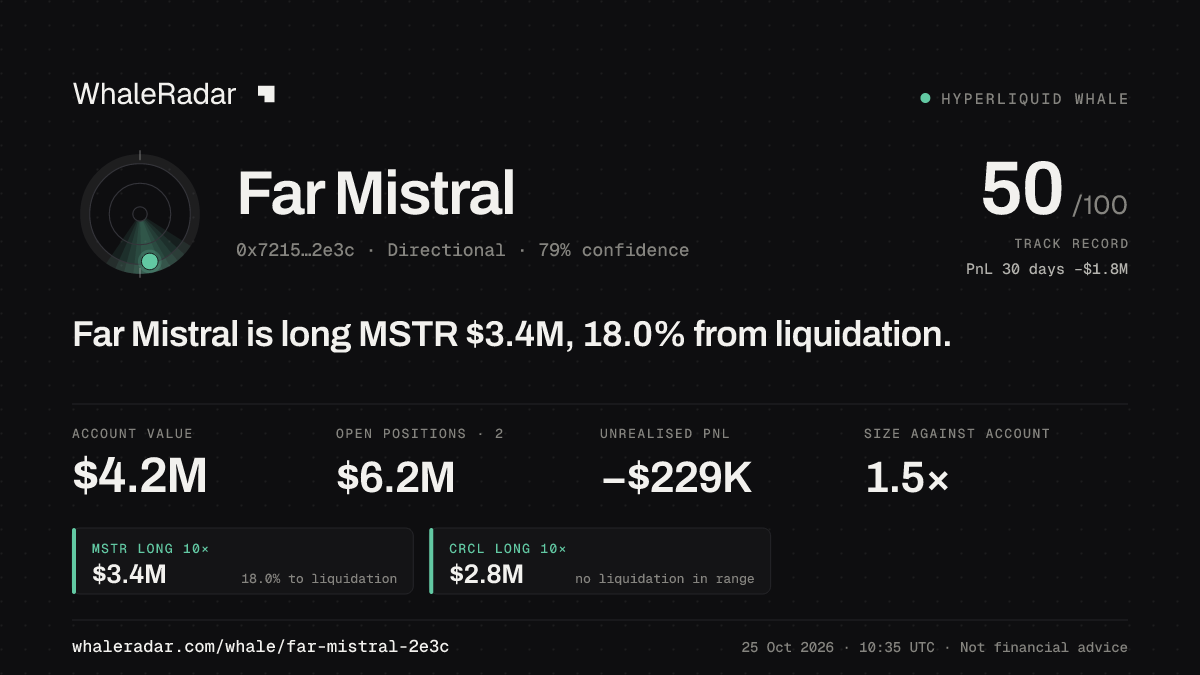Click the green Hyperliquid Whale status dot
This screenshot has height=675, width=1200.
coord(925,98)
